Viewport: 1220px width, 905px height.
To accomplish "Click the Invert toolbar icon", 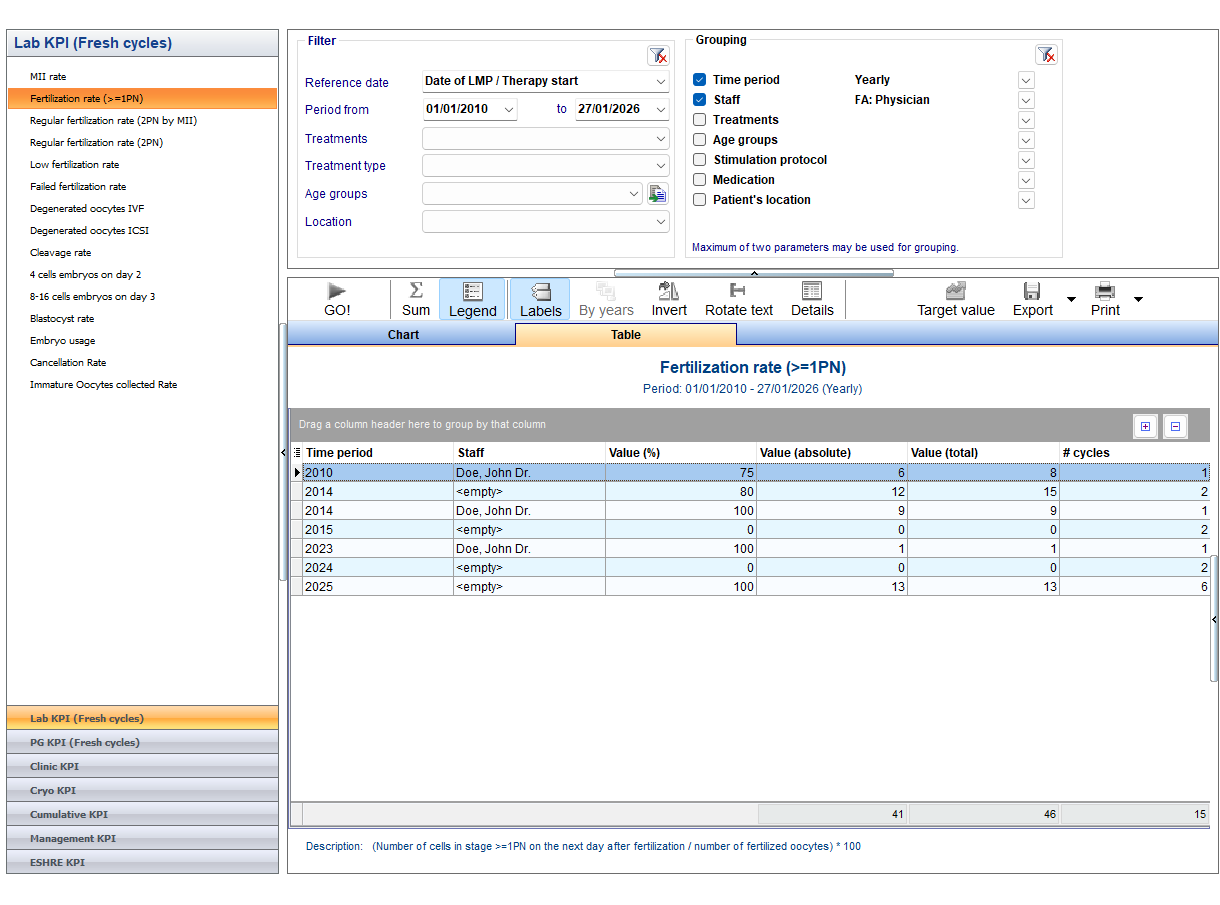I will (x=669, y=299).
